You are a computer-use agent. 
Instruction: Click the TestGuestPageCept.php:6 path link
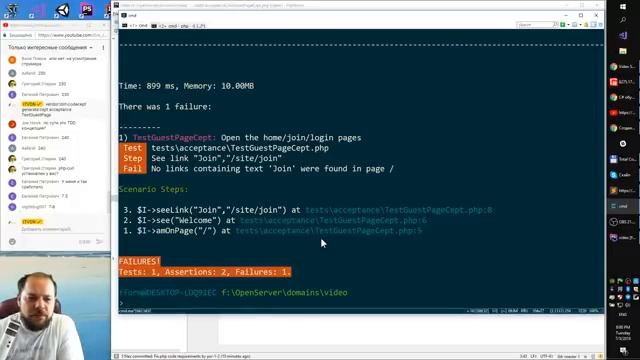point(333,220)
